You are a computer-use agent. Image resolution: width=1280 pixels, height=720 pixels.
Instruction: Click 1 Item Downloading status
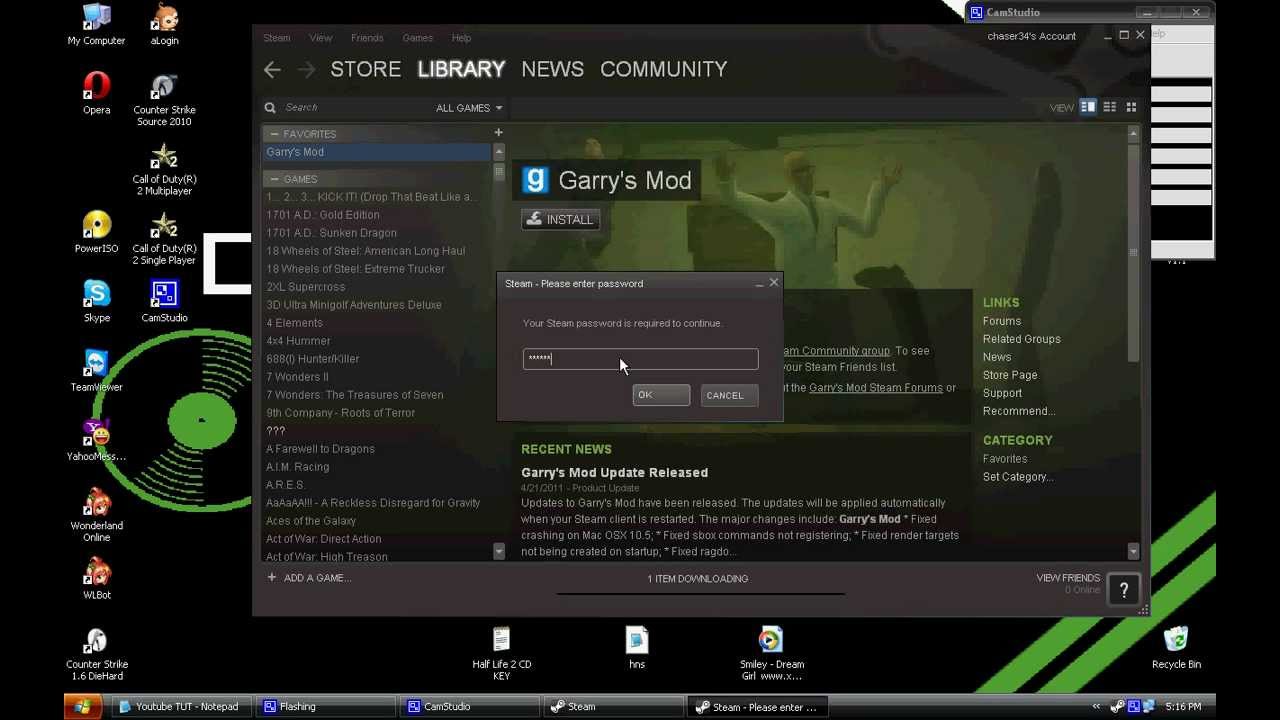[x=698, y=579]
